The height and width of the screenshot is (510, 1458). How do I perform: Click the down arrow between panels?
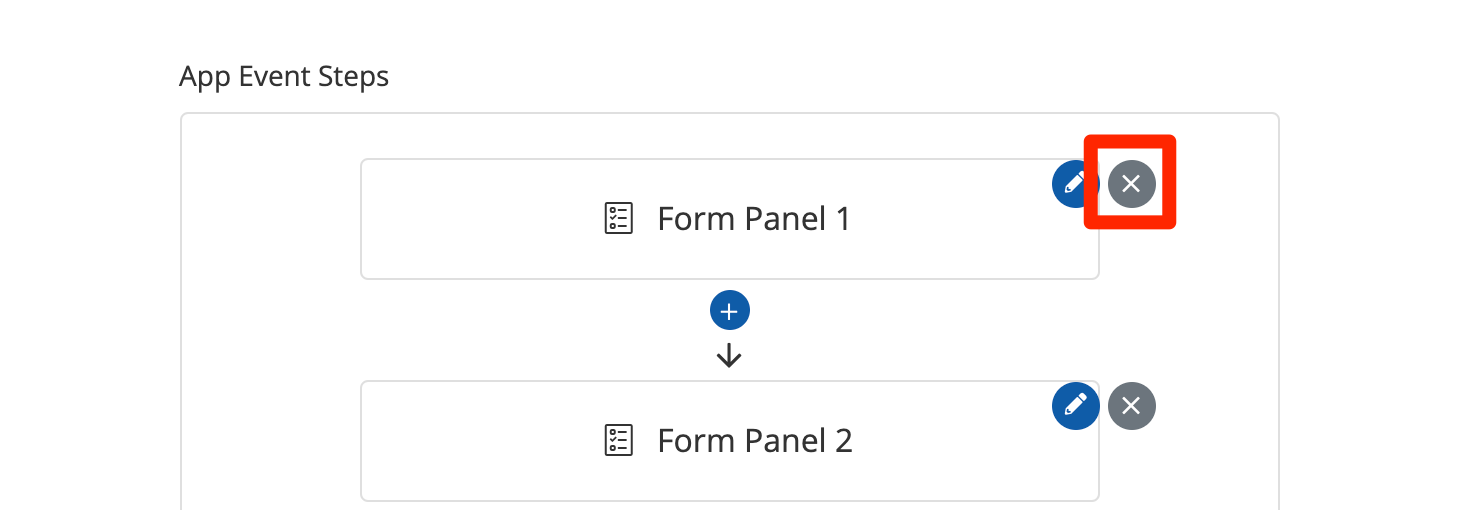pos(729,356)
